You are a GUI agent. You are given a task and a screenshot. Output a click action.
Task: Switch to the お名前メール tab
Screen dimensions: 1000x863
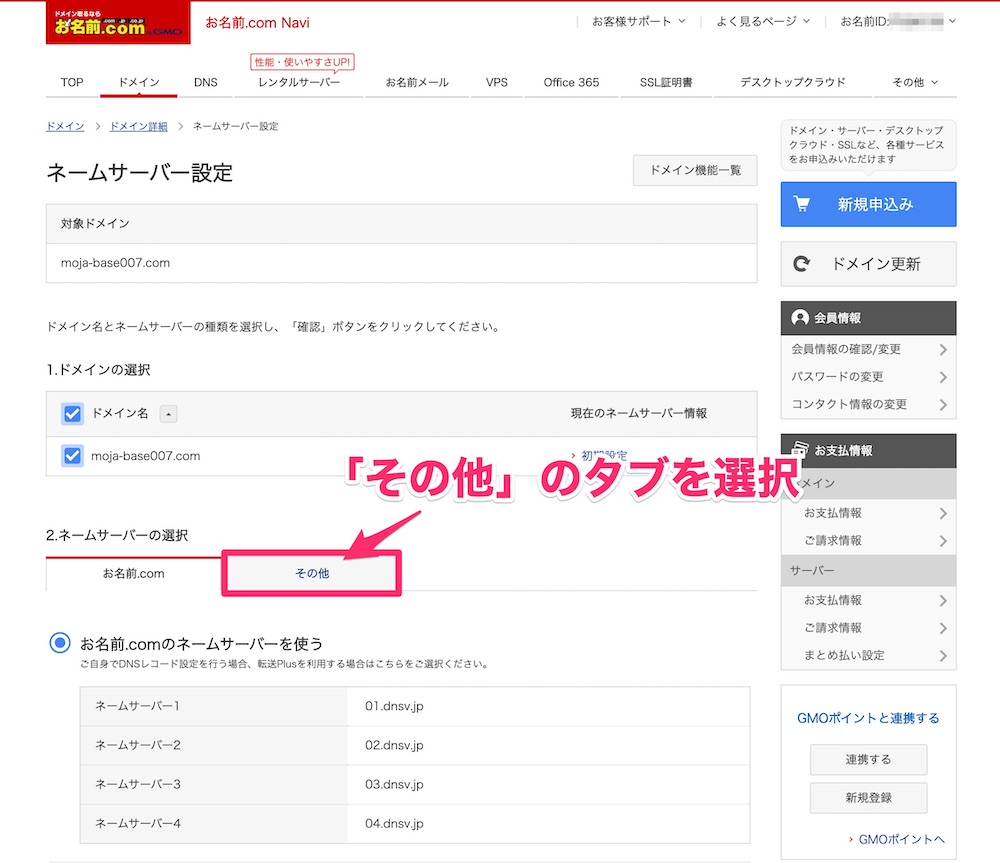pos(417,82)
